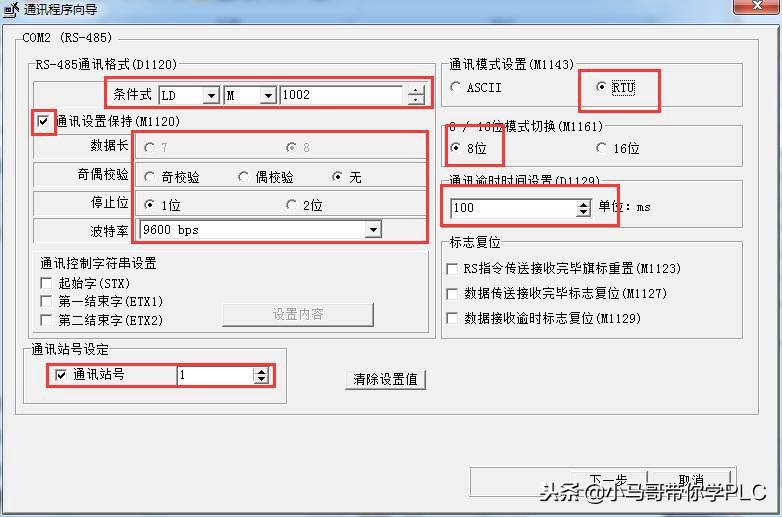This screenshot has width=782, height=517.
Task: Click the 取消 button
Action: (691, 480)
